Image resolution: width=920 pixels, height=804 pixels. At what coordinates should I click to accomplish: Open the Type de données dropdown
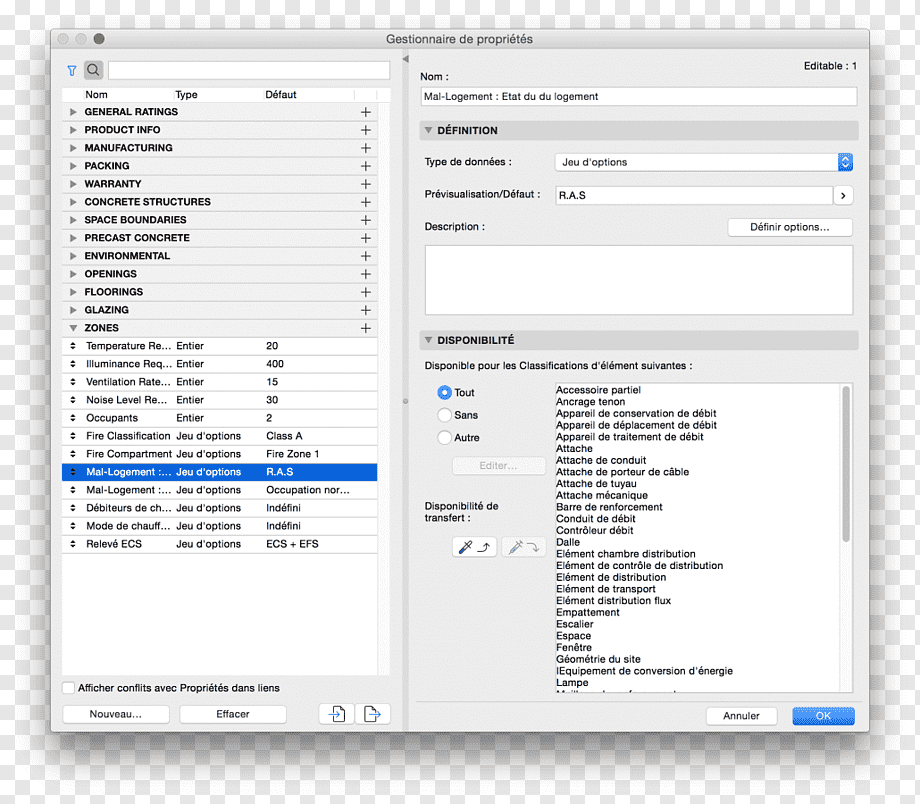[703, 162]
